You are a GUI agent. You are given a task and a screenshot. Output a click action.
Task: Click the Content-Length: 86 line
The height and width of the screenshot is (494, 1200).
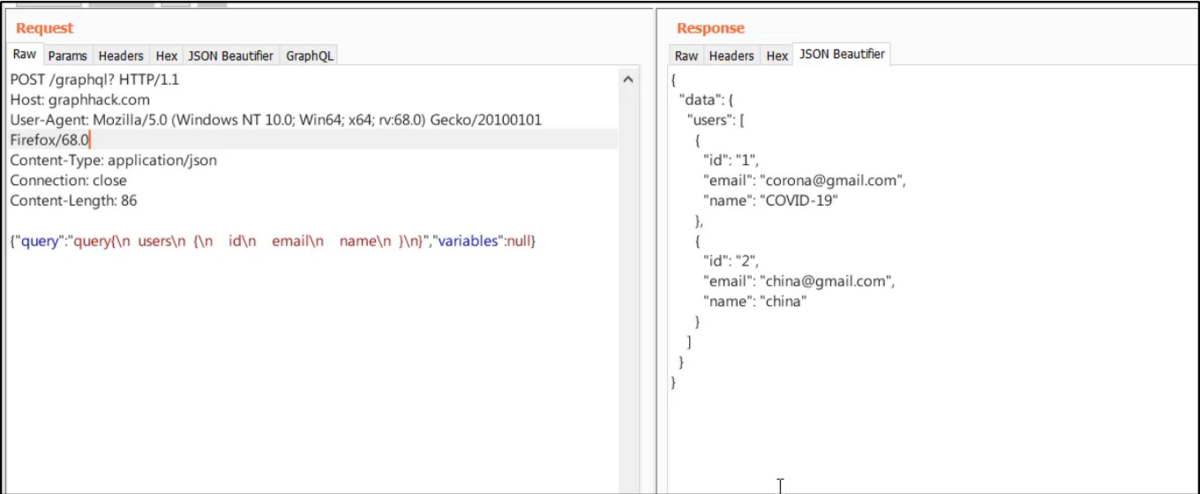(x=73, y=200)
